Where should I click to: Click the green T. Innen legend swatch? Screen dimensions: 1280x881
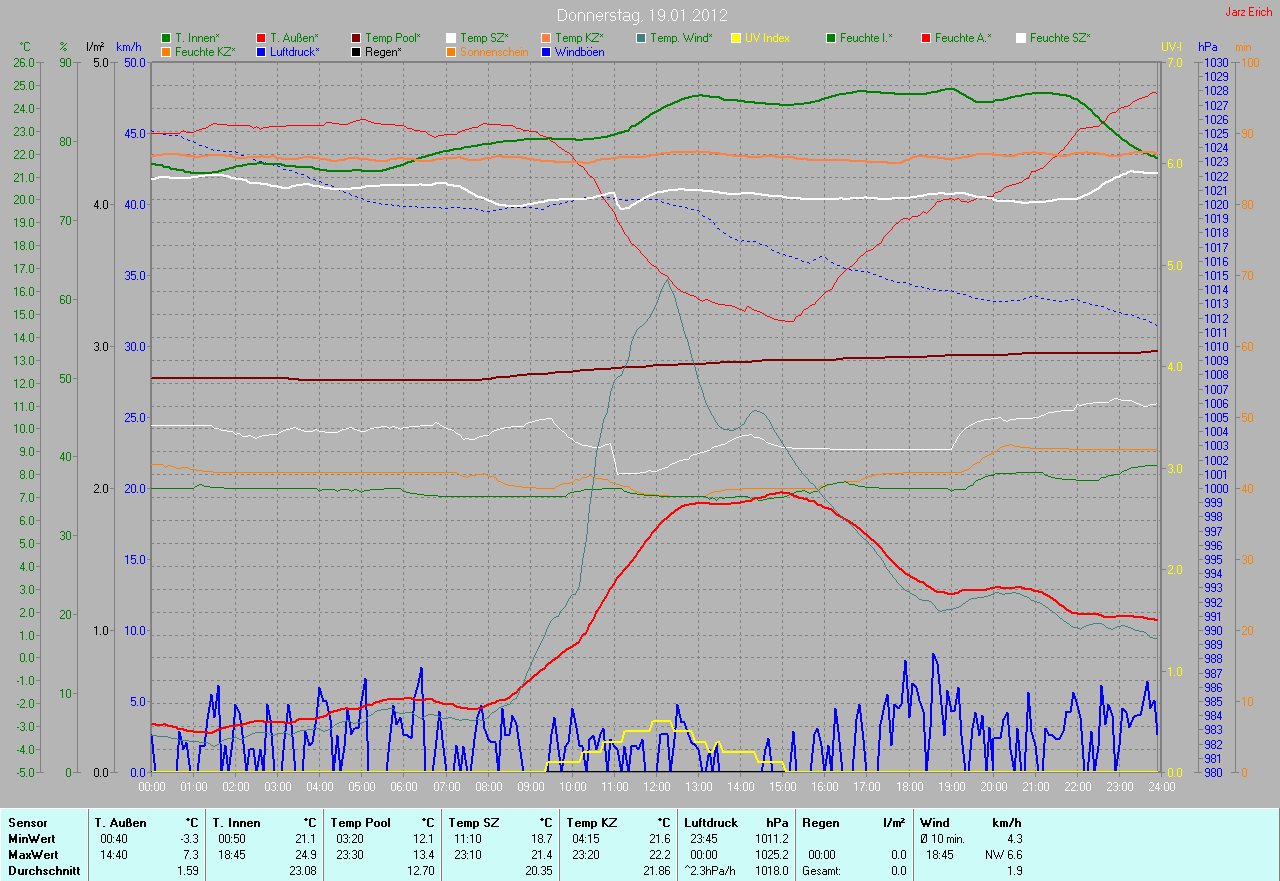pos(166,38)
